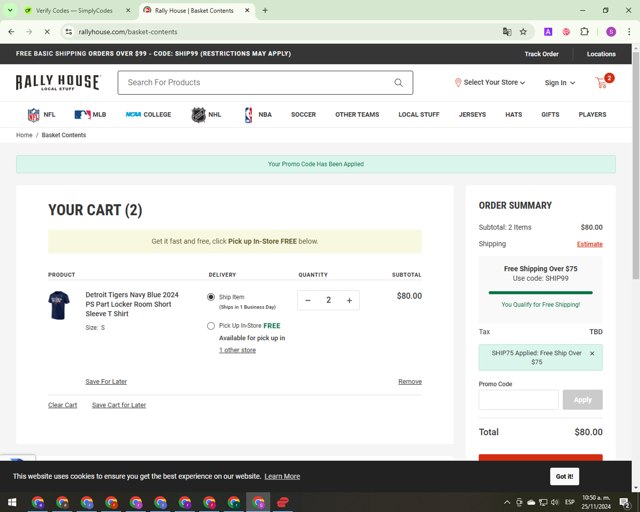Click the Track Order link
This screenshot has height=512, width=640.
pyautogui.click(x=541, y=54)
